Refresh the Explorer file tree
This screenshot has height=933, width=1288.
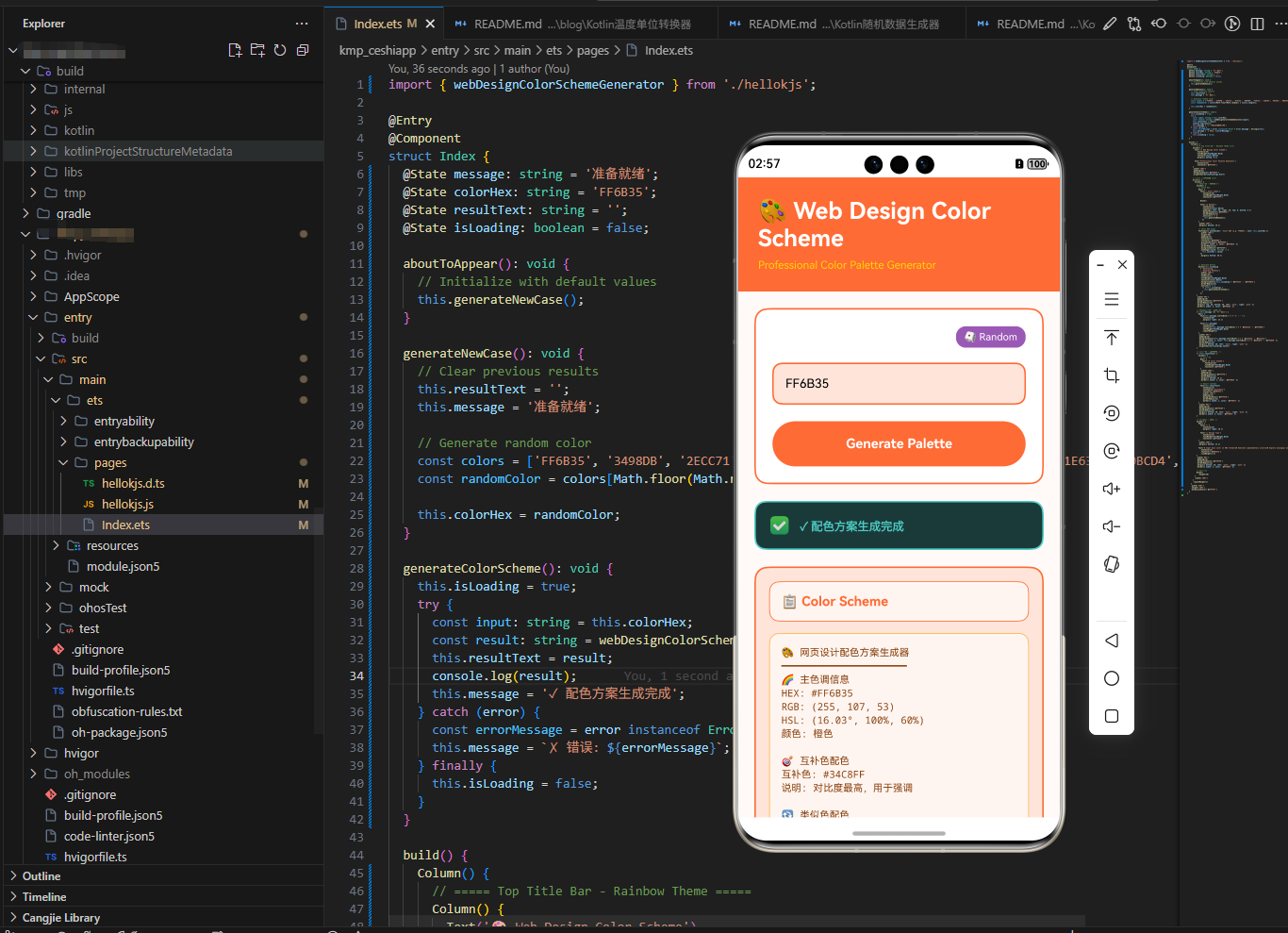(280, 50)
